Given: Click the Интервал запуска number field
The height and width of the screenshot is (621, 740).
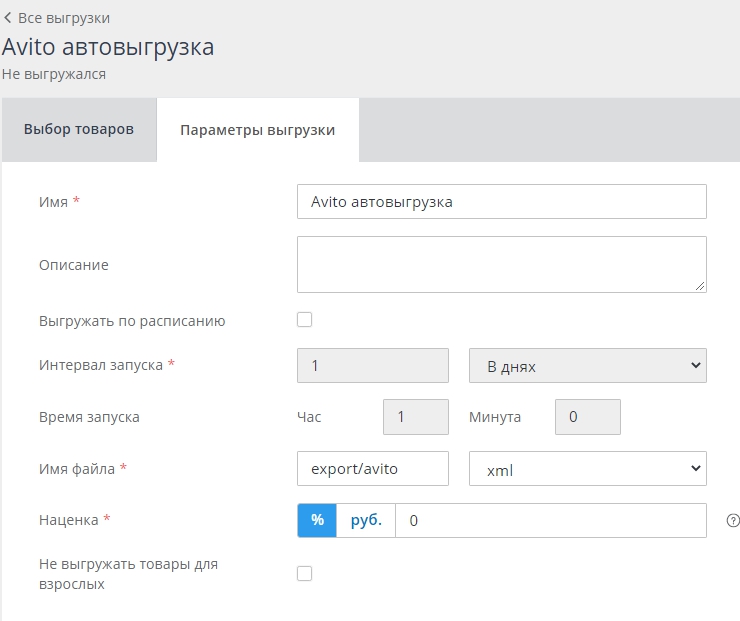Looking at the screenshot, I should (x=373, y=366).
